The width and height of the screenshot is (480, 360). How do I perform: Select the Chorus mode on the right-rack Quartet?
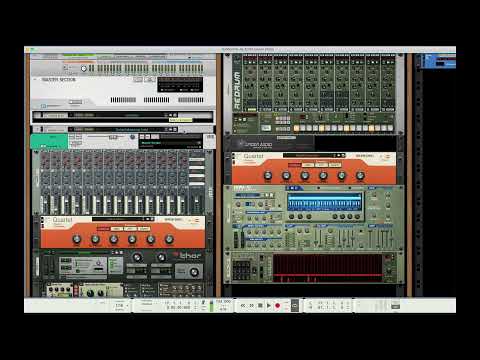point(294,165)
